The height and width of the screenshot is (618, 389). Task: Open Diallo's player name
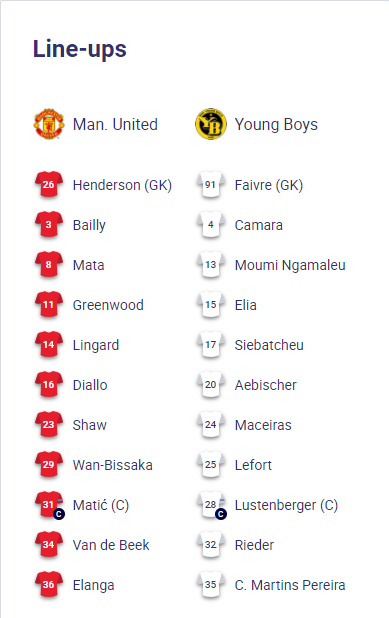90,385
